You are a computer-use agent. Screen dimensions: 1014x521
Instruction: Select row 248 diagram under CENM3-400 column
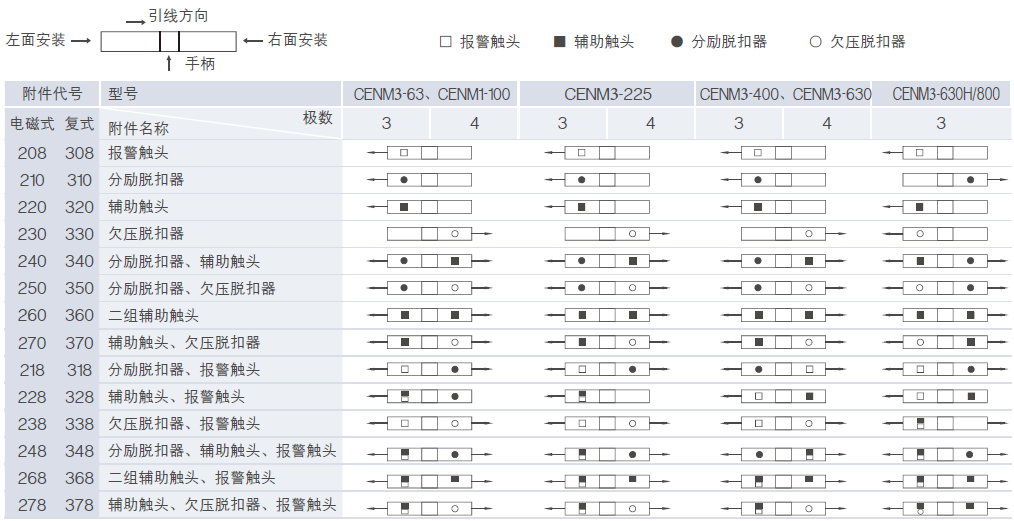click(x=783, y=454)
